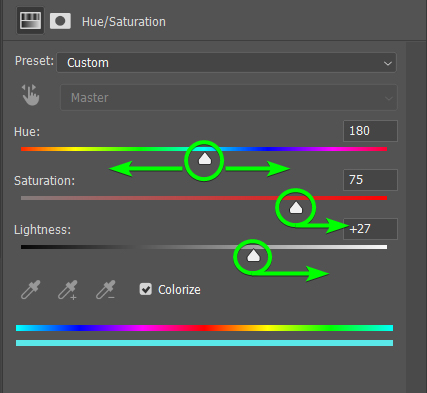Viewport: 427px width, 393px height.
Task: Click the Preset dropdown chevron arrow
Action: [x=387, y=63]
